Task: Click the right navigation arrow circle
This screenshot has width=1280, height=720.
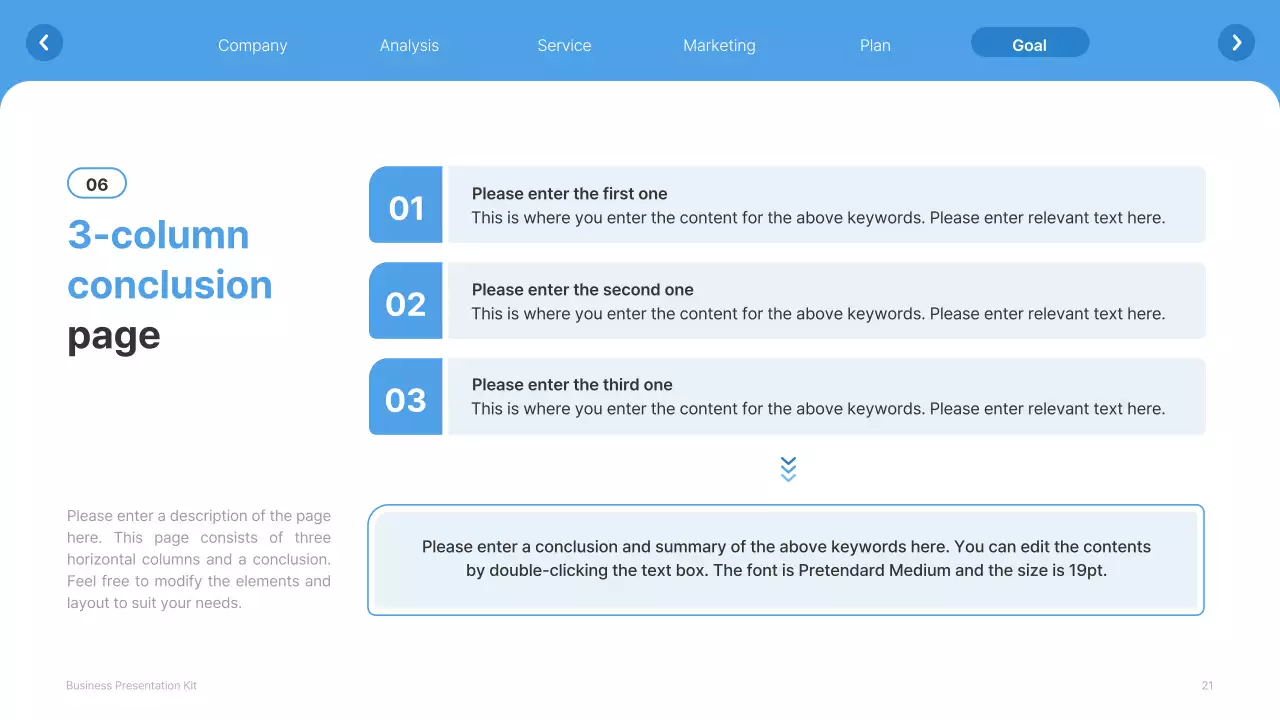Action: point(1236,43)
